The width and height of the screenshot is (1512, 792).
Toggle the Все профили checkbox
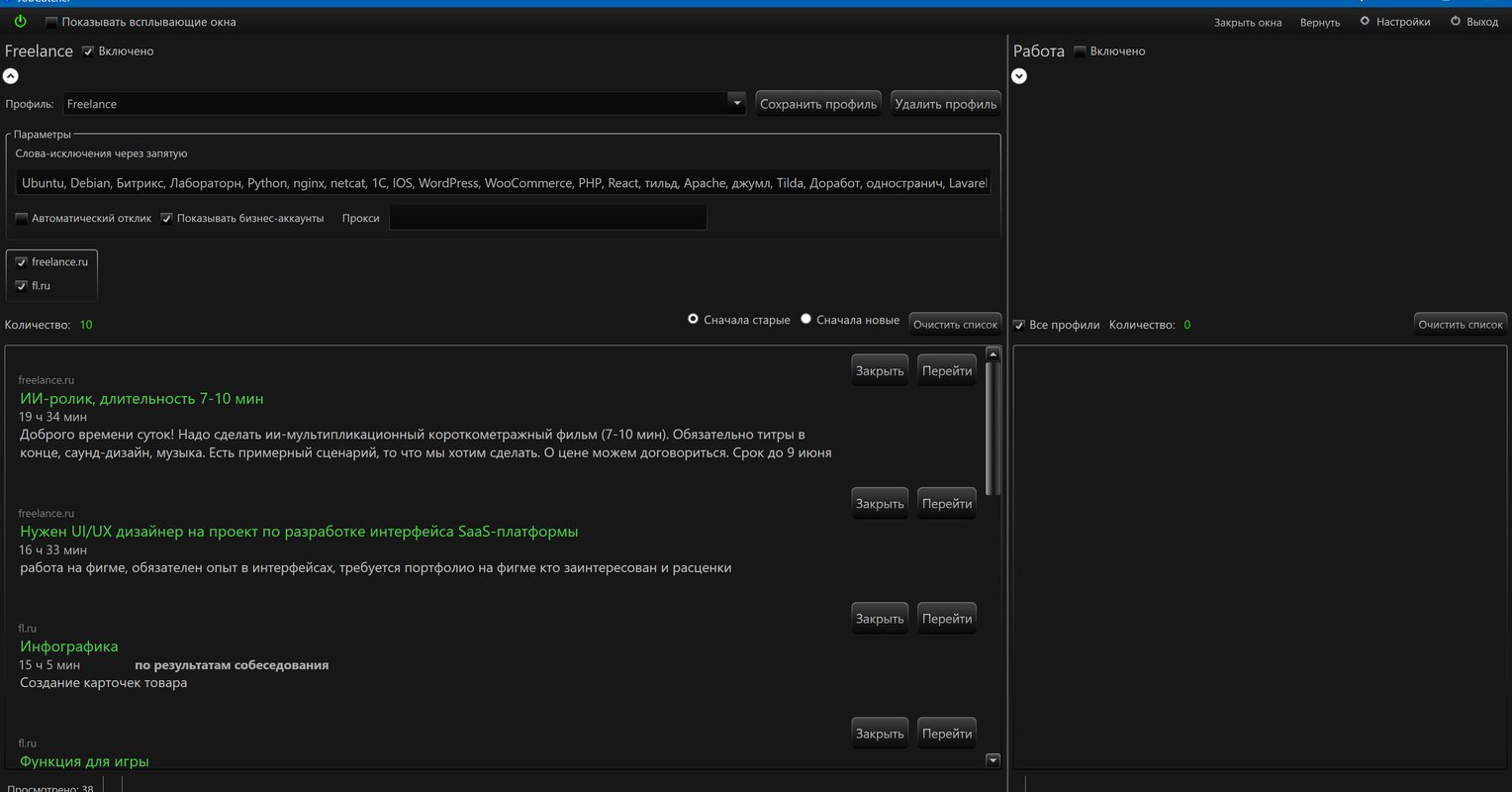click(x=1019, y=325)
